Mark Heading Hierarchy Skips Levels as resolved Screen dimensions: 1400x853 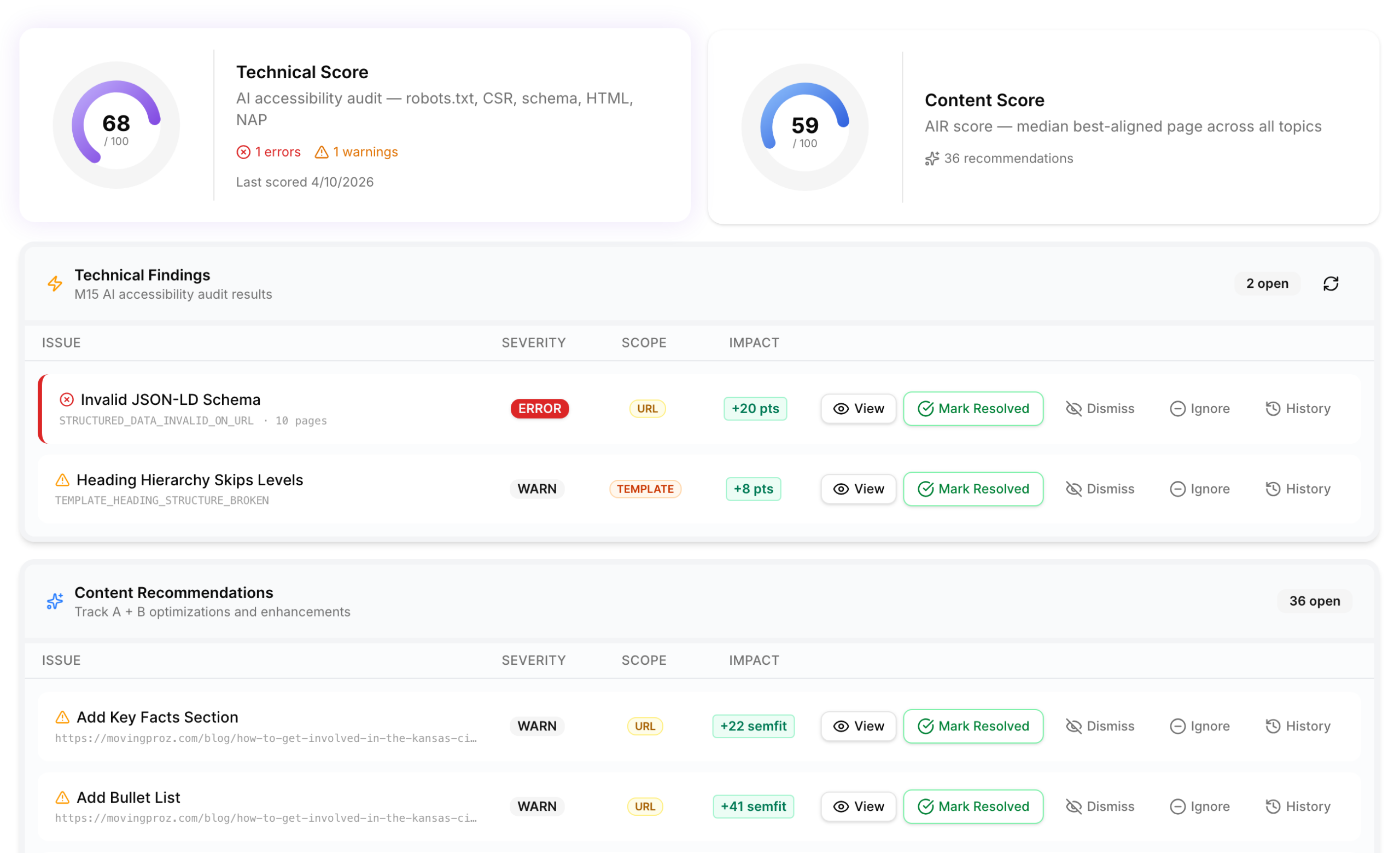point(973,489)
